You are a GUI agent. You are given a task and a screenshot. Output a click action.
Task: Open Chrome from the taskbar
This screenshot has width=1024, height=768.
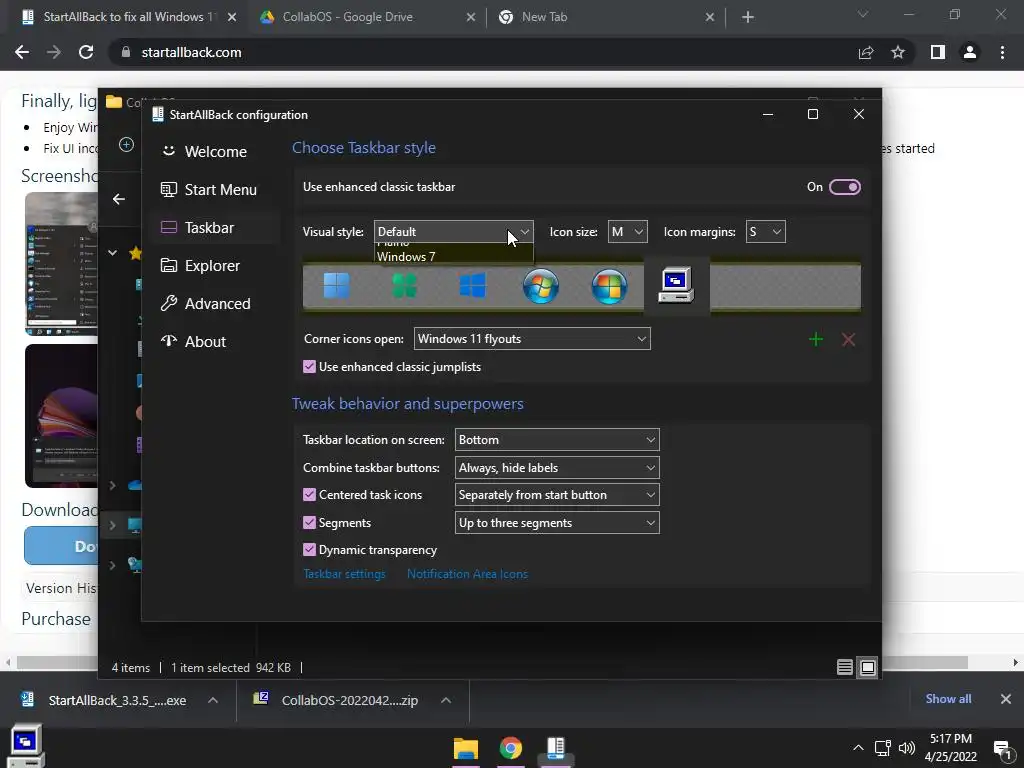coord(511,748)
